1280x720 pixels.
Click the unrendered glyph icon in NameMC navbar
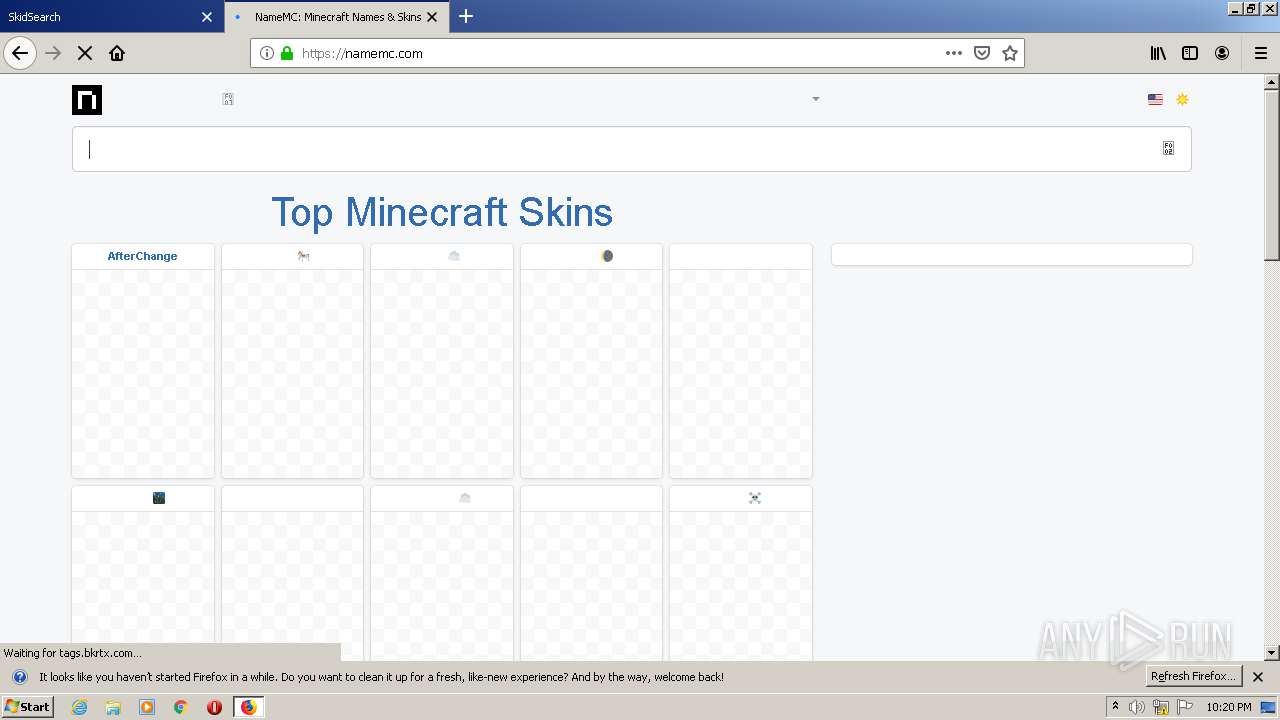coord(228,99)
